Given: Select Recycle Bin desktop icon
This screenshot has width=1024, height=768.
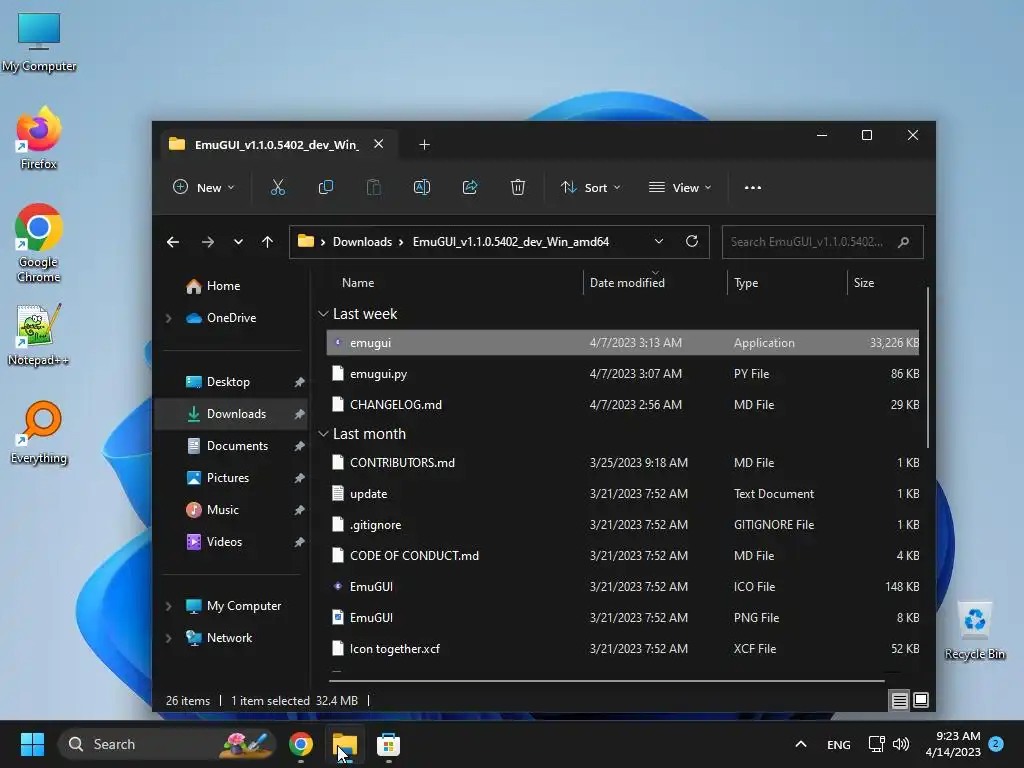Looking at the screenshot, I should tap(974, 631).
